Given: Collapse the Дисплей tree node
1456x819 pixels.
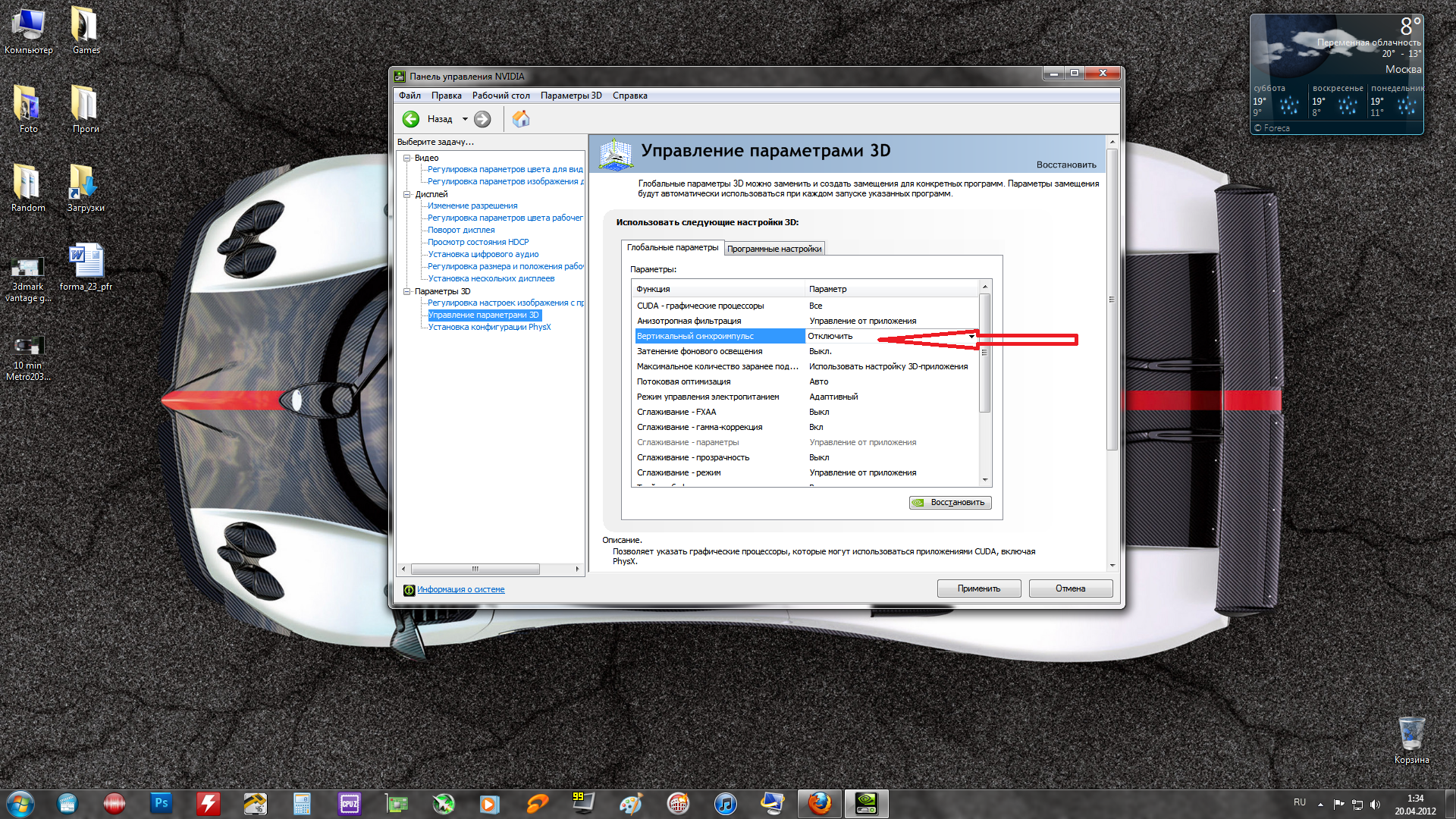Looking at the screenshot, I should [x=407, y=194].
